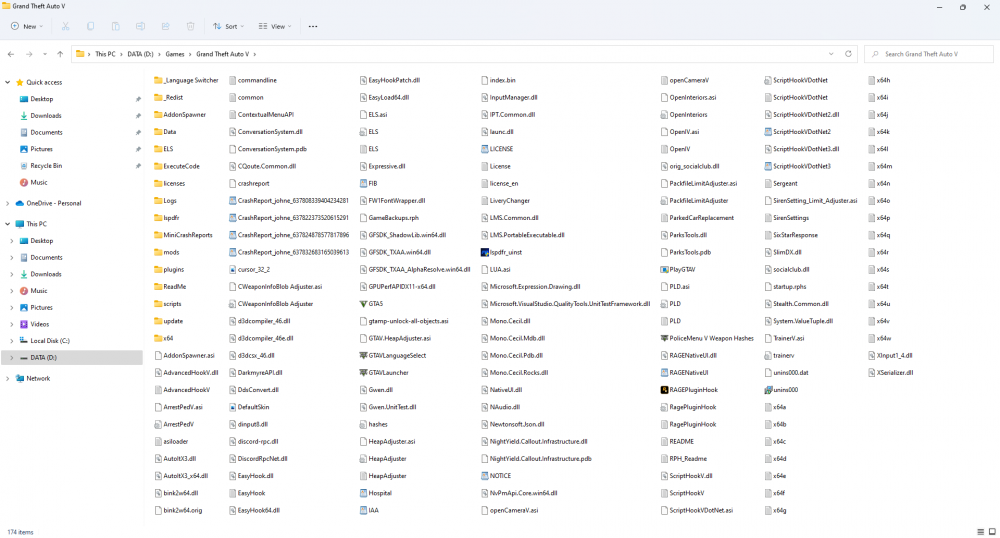The width and height of the screenshot is (1000, 538).
Task: Select the _Language Switcher folder
Action: point(186,80)
